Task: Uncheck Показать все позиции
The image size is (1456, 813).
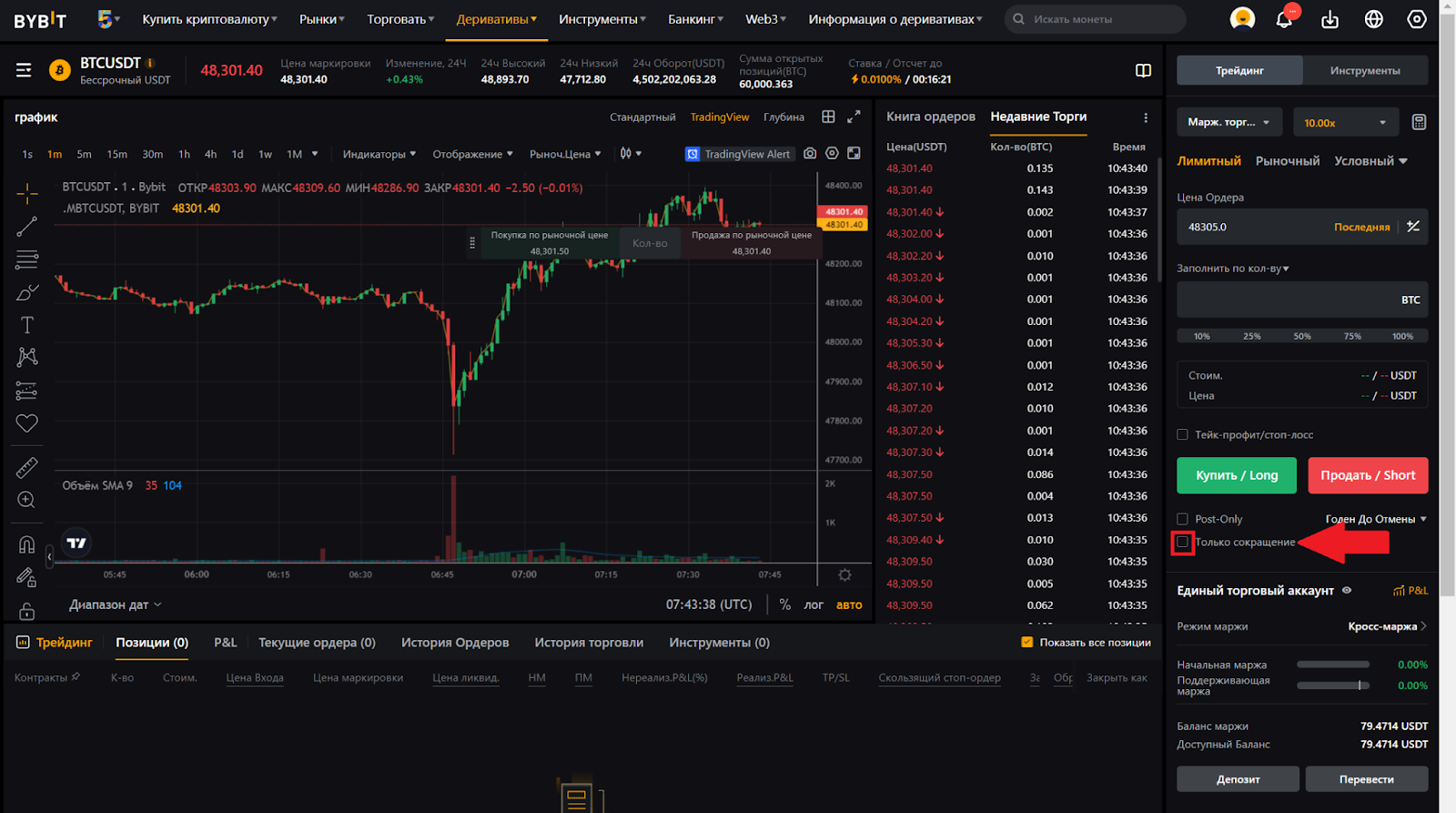Action: pyautogui.click(x=1027, y=642)
